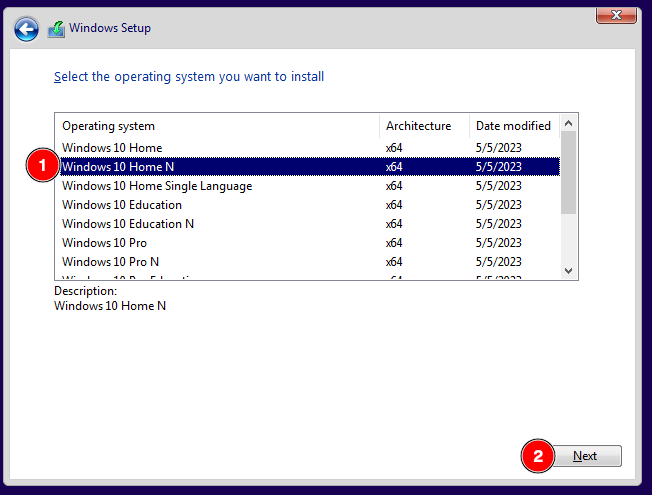652x495 pixels.
Task: Choose Windows 10 Pro N edition
Action: pyautogui.click(x=308, y=262)
